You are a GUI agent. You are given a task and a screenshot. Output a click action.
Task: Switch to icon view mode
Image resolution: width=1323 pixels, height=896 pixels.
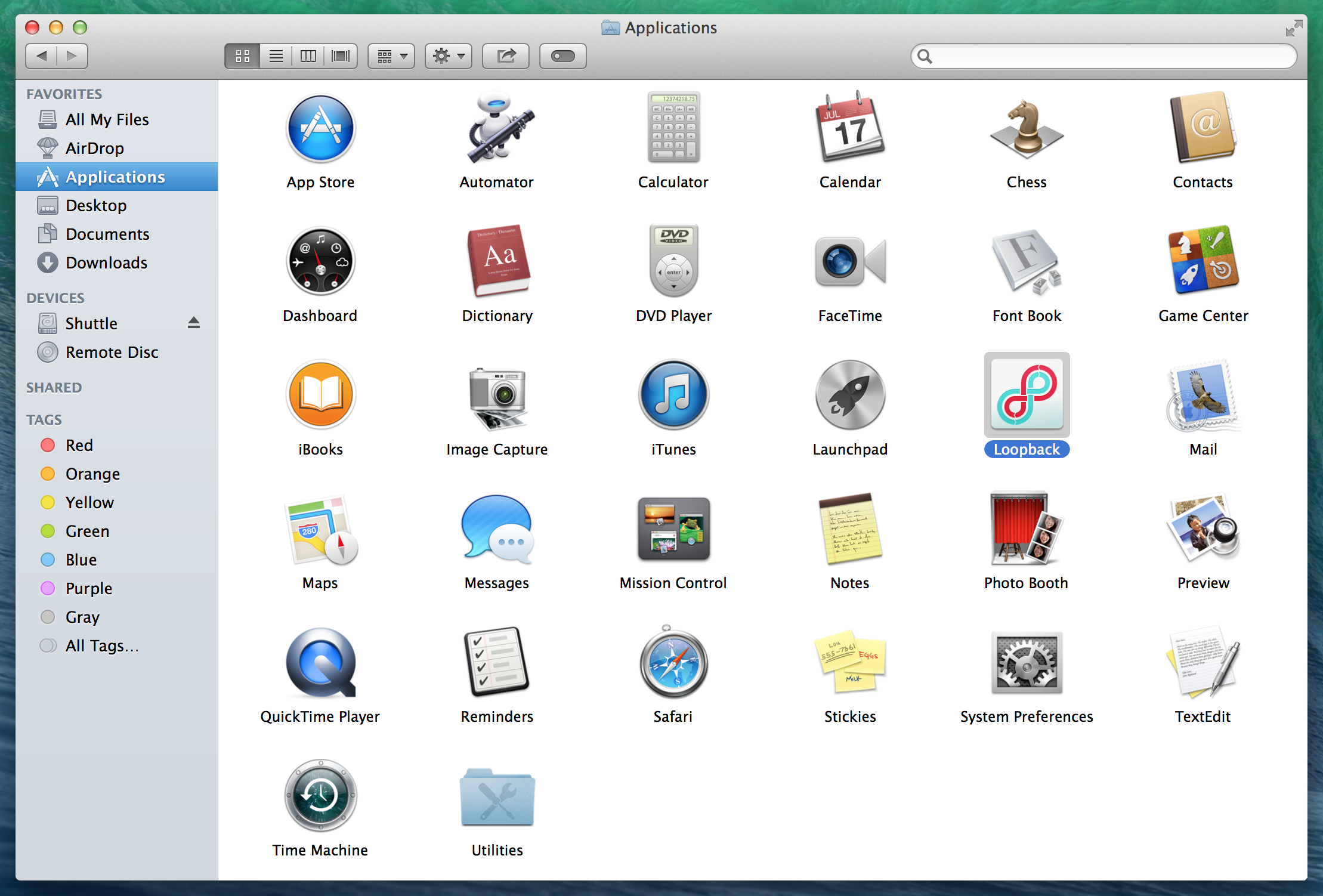(x=242, y=56)
